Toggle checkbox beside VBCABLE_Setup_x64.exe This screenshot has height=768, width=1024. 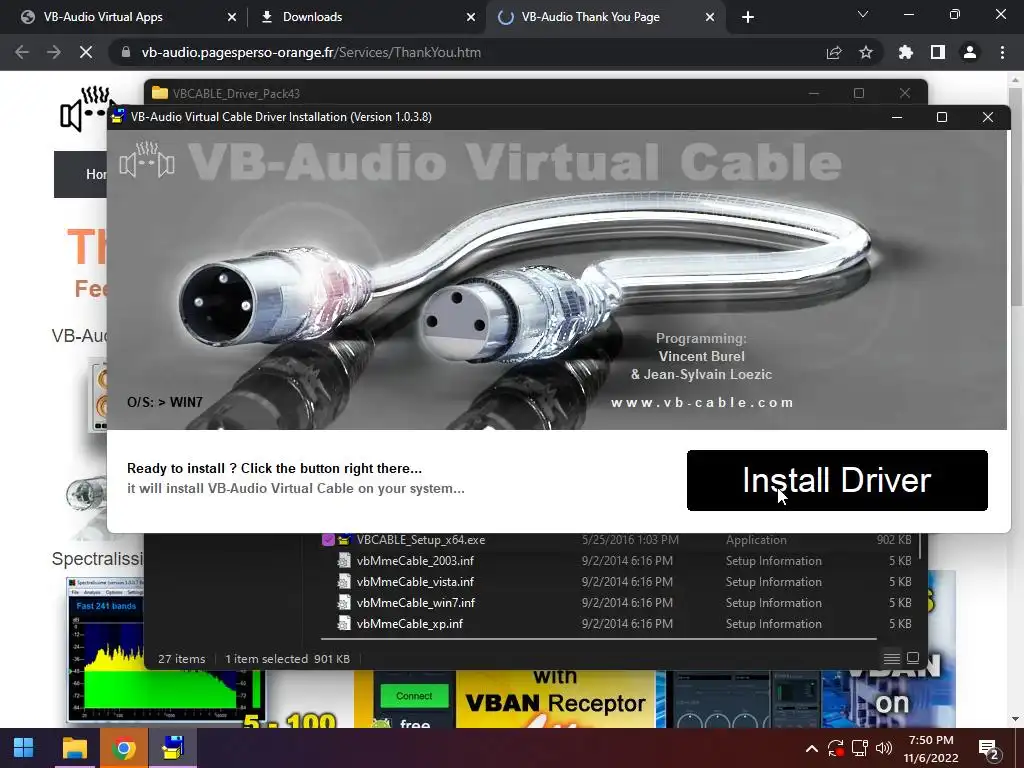328,540
